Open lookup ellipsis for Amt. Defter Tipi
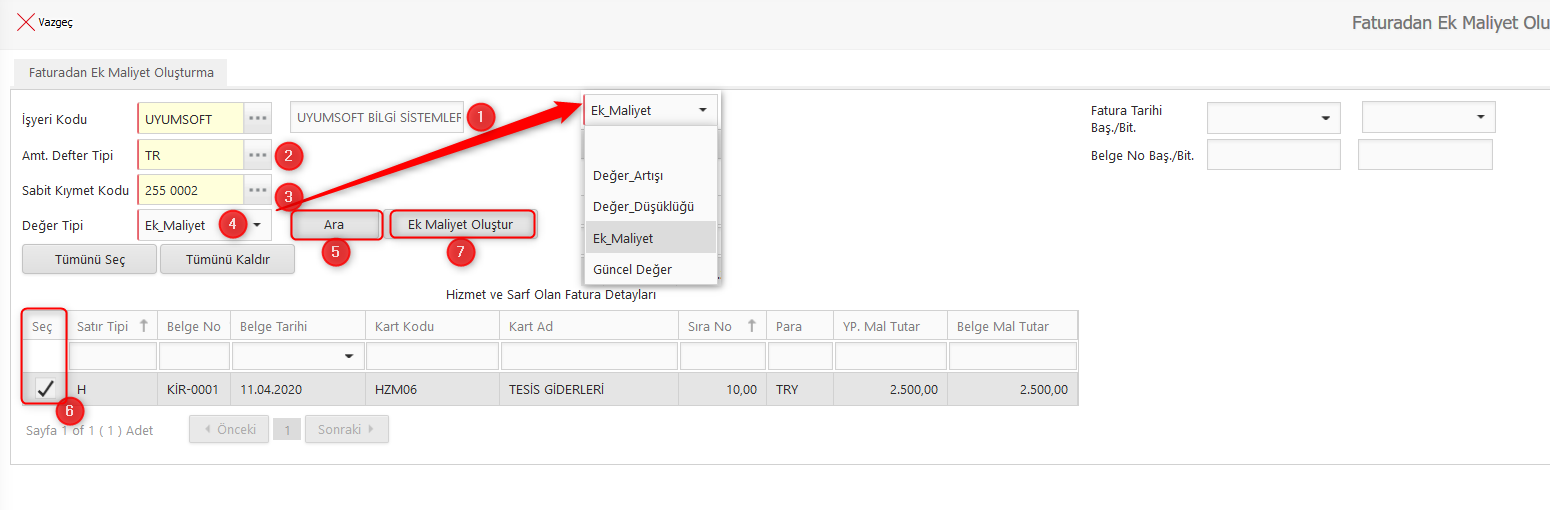This screenshot has height=510, width=1550. (258, 155)
